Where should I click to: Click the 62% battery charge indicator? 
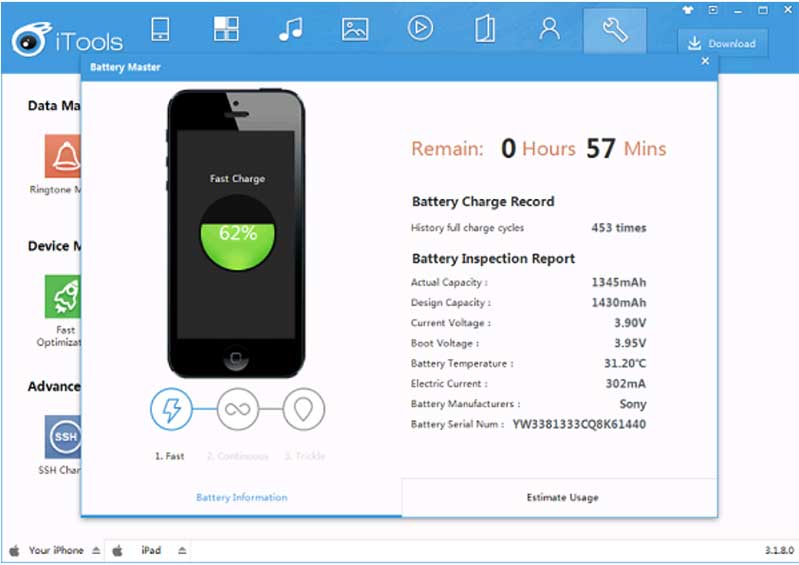[238, 233]
